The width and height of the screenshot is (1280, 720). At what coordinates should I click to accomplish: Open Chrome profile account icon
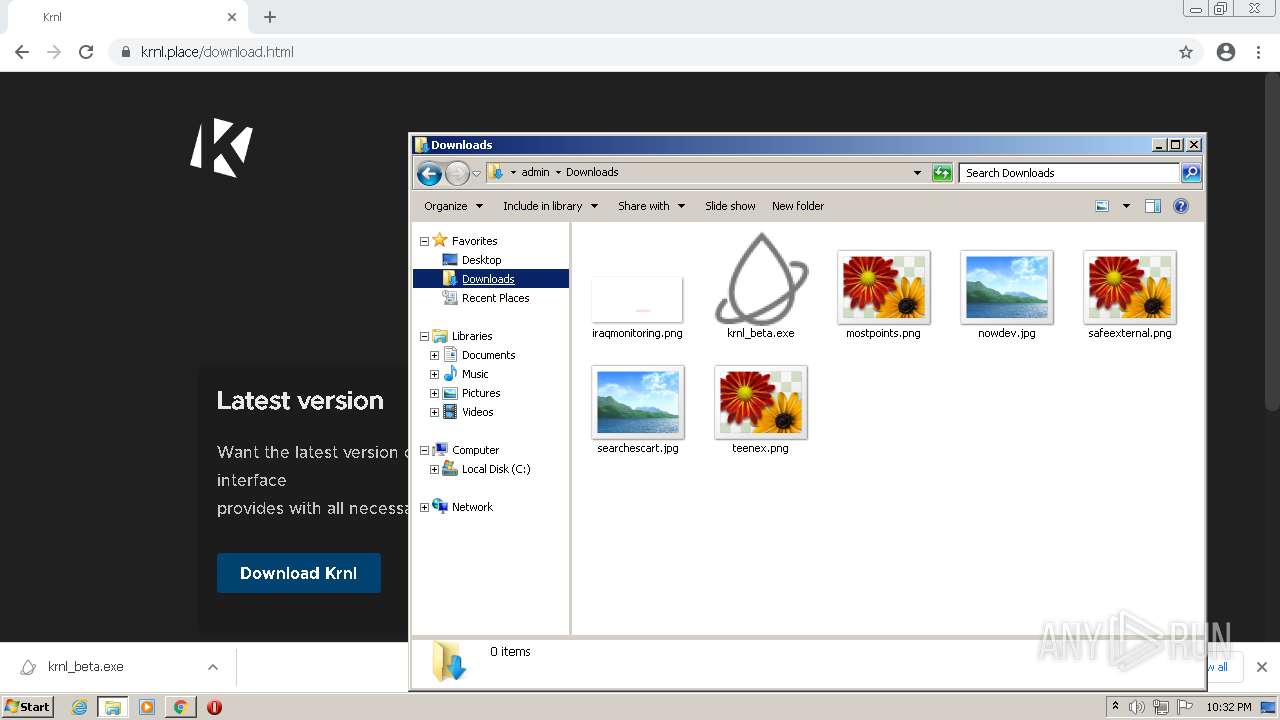point(1226,52)
